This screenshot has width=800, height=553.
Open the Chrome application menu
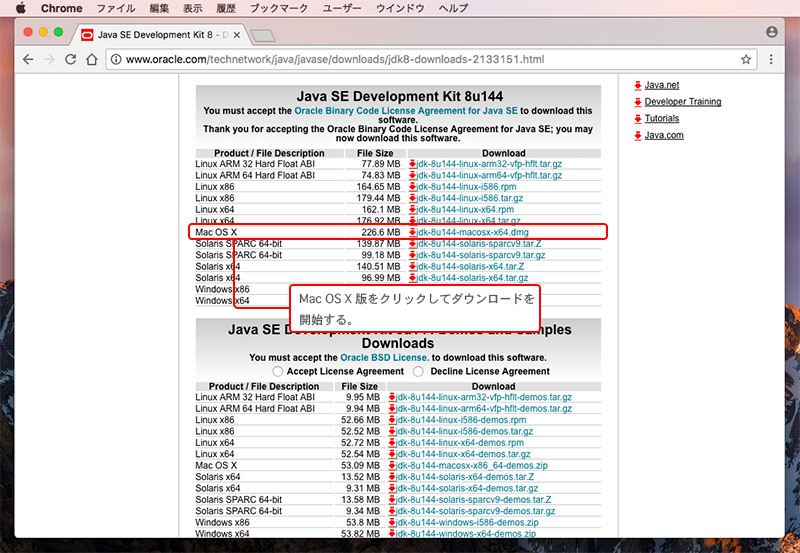coord(61,8)
